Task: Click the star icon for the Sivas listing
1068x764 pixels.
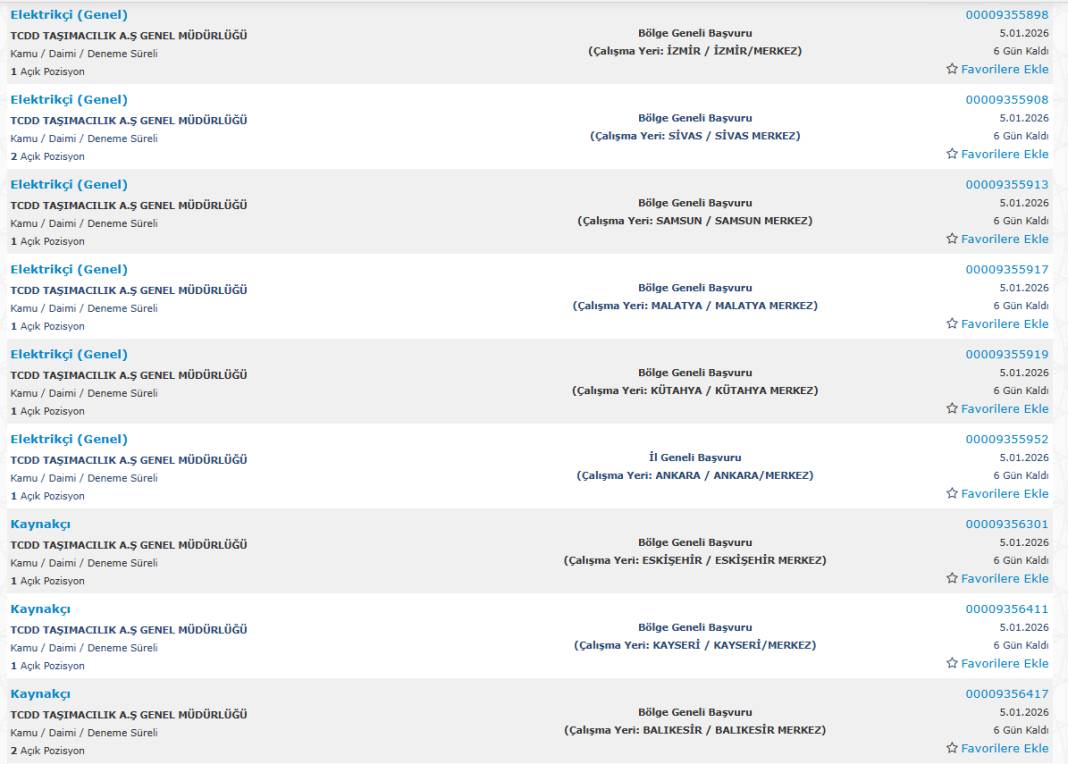Action: click(x=952, y=154)
